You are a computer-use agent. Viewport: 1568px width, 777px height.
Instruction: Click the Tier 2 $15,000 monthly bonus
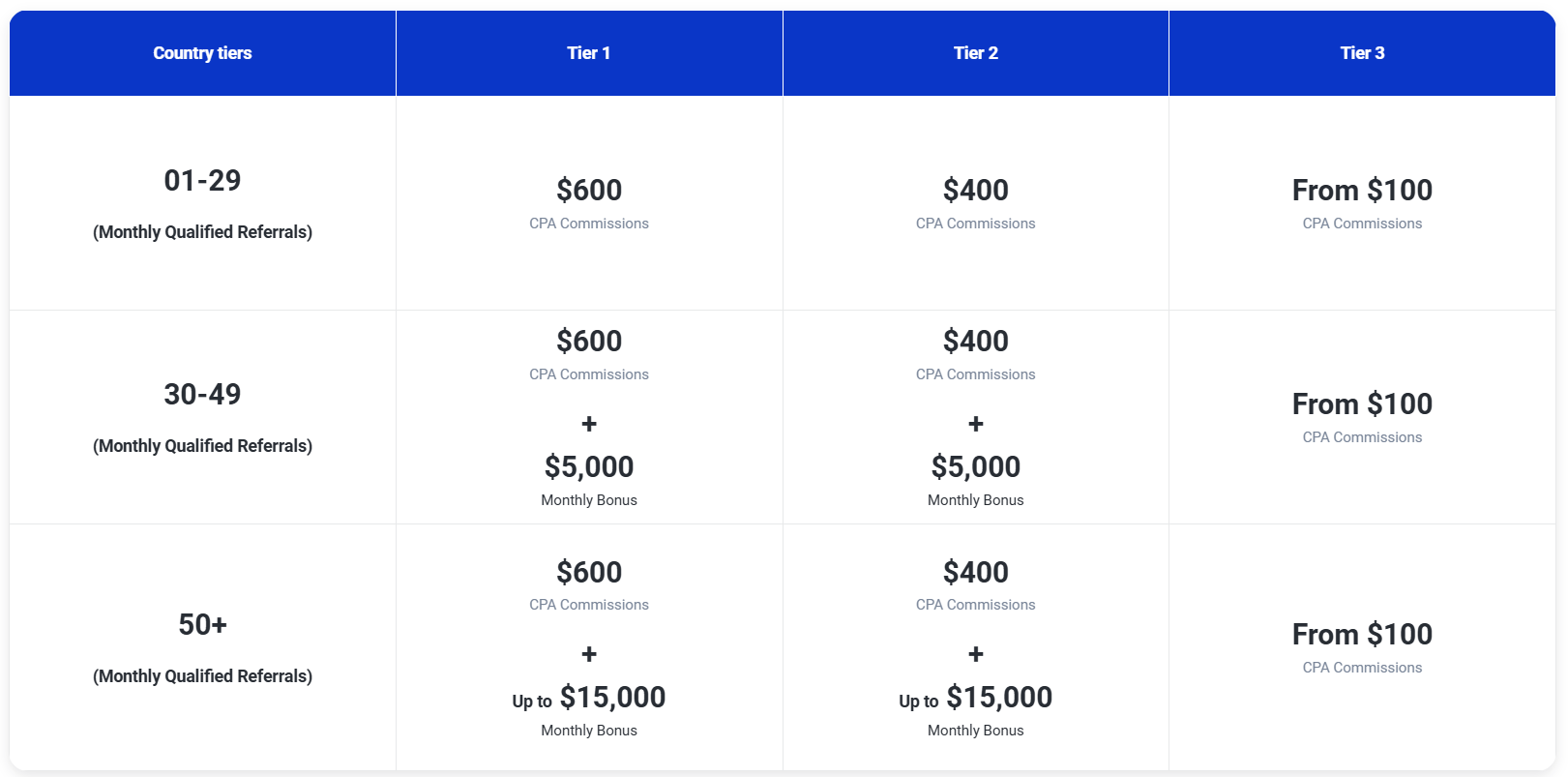click(998, 698)
